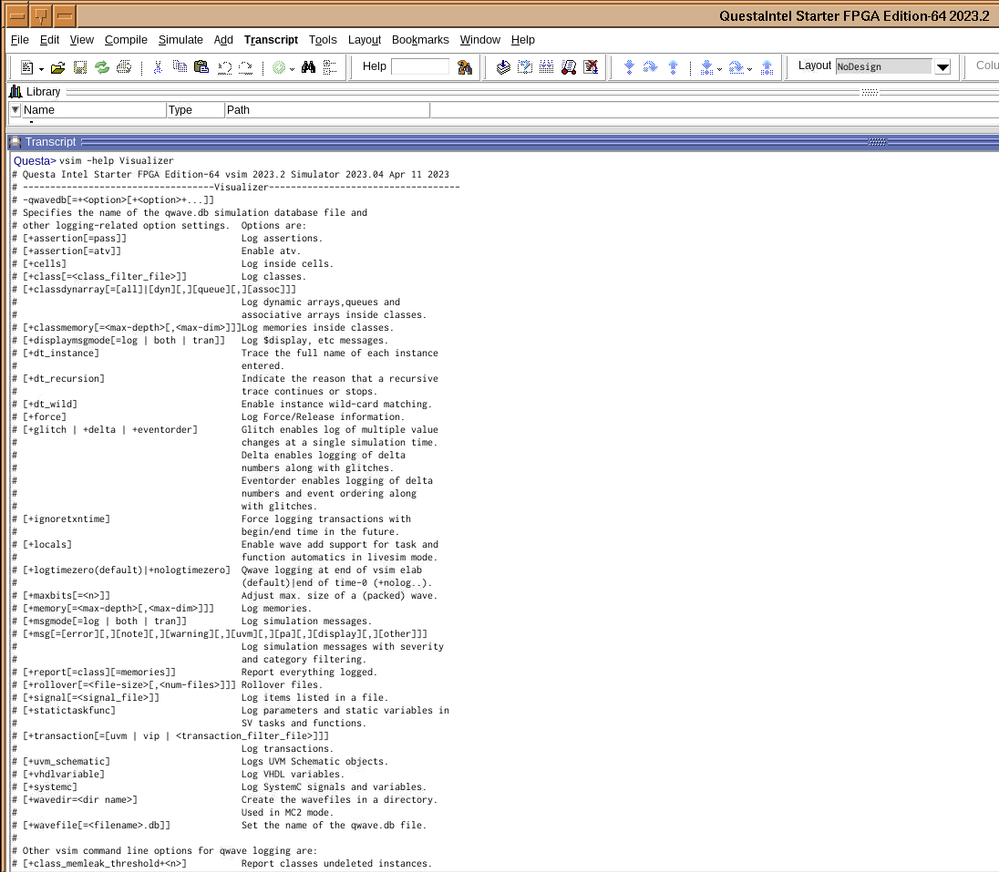Screen dimensions: 999x872
Task: Click the Library panel books icon
Action: pyautogui.click(x=16, y=92)
